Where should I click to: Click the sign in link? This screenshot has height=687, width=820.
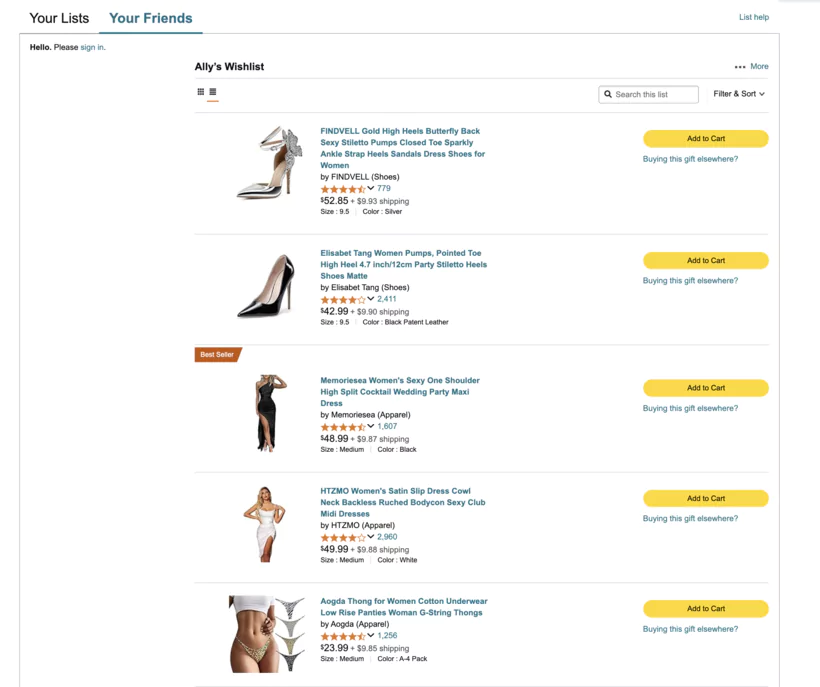coord(92,47)
